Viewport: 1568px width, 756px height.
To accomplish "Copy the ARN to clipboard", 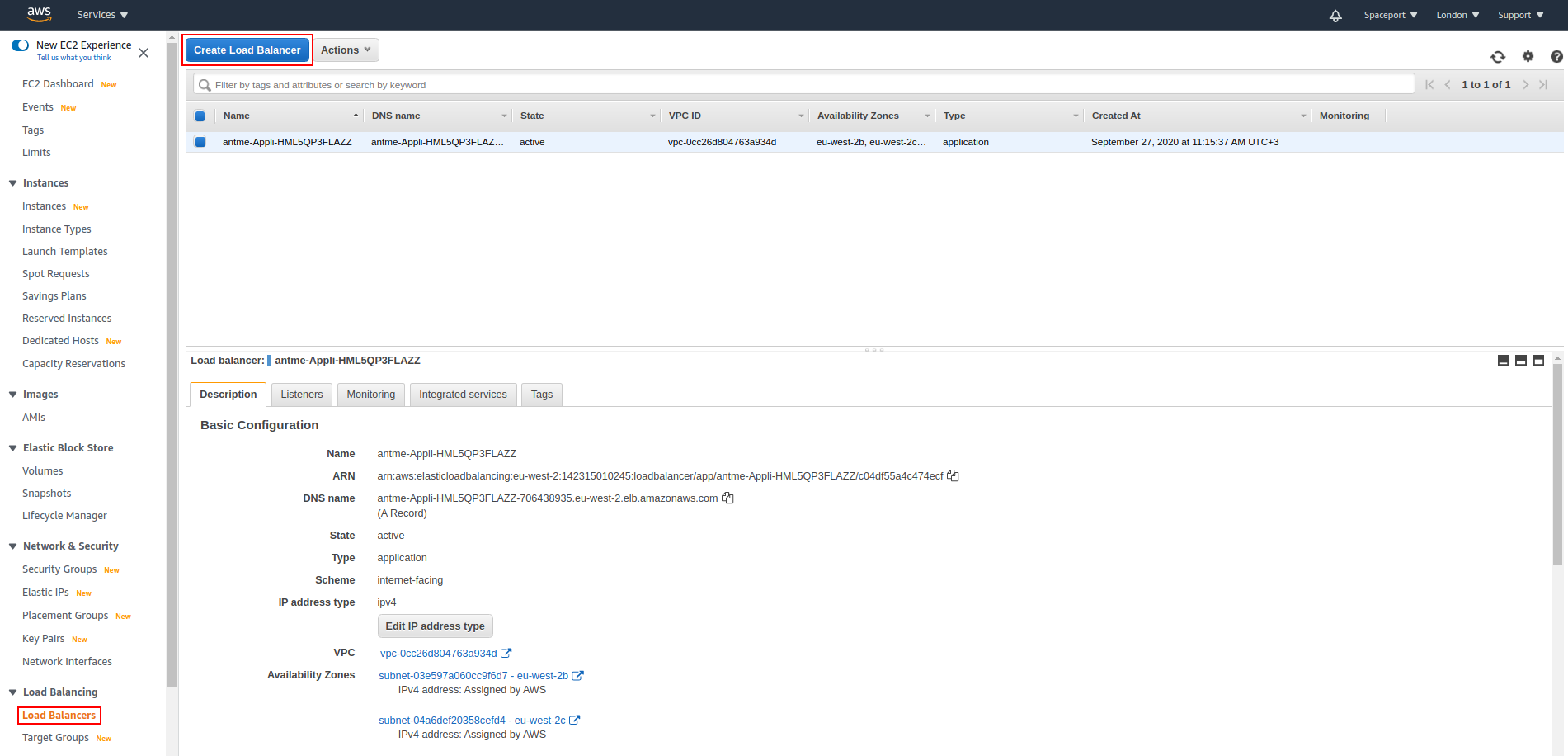I will point(953,475).
